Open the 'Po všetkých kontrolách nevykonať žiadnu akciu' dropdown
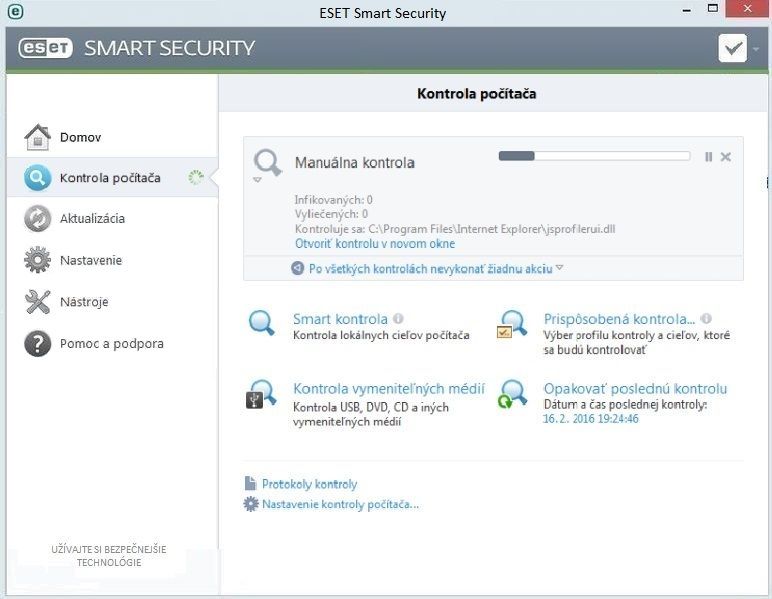The width and height of the screenshot is (772, 599). pyautogui.click(x=436, y=269)
